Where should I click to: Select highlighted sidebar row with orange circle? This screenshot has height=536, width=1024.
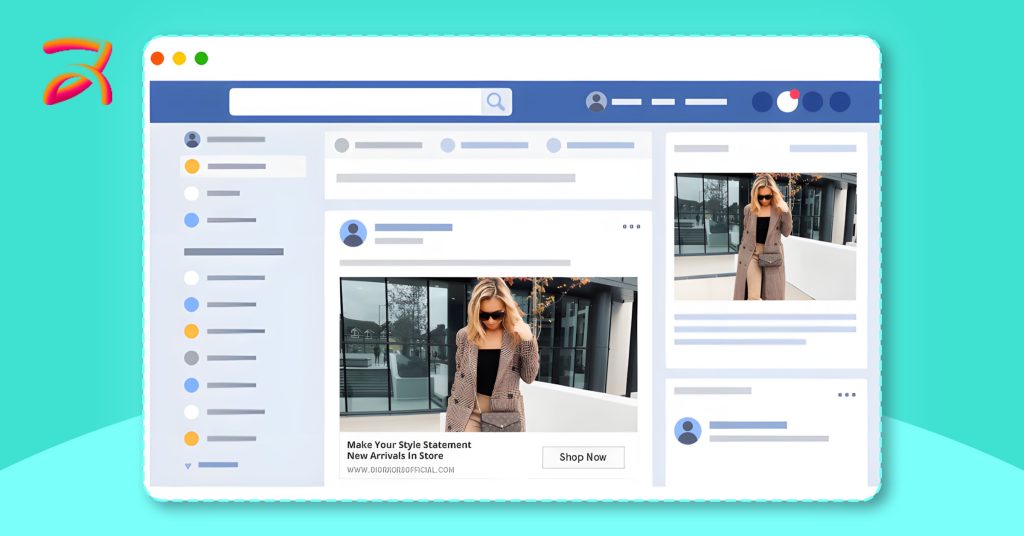[243, 166]
